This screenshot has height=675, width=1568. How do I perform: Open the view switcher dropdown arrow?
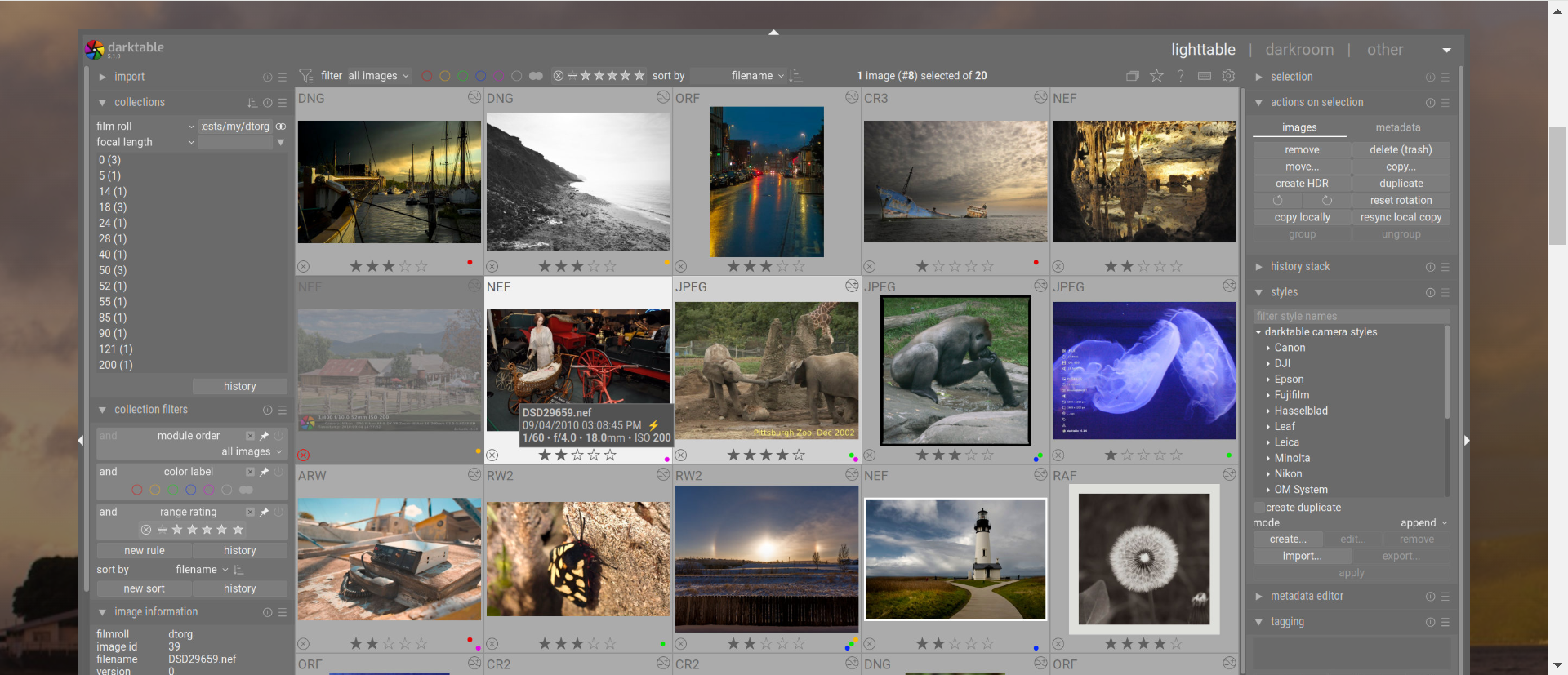click(x=1447, y=51)
